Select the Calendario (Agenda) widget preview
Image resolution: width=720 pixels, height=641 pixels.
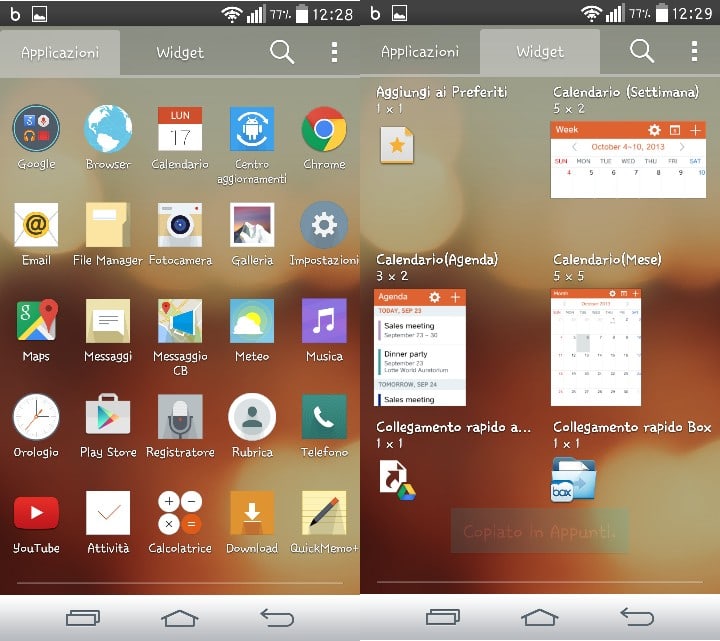420,347
